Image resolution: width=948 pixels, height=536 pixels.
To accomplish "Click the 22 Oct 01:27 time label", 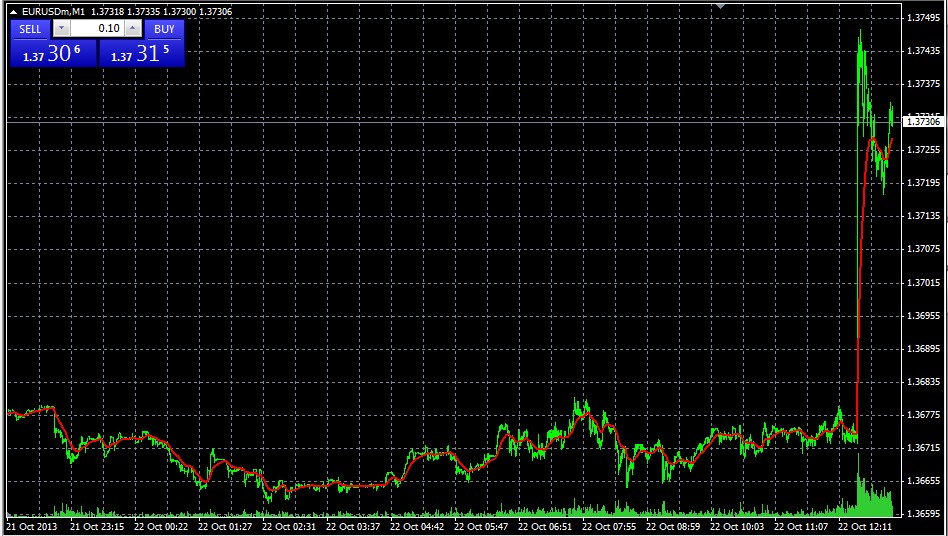I will 226,526.
